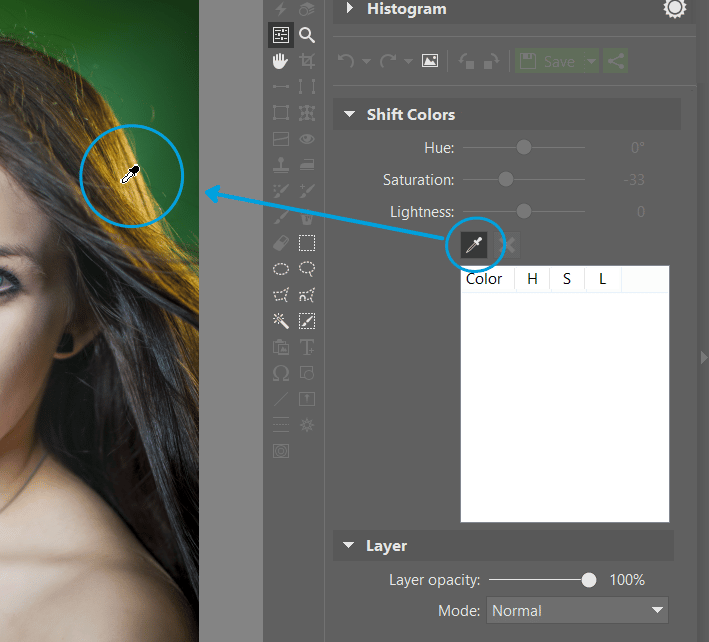This screenshot has height=642, width=709.
Task: Click the right panel collapse arrow at the window edge
Action: click(704, 357)
